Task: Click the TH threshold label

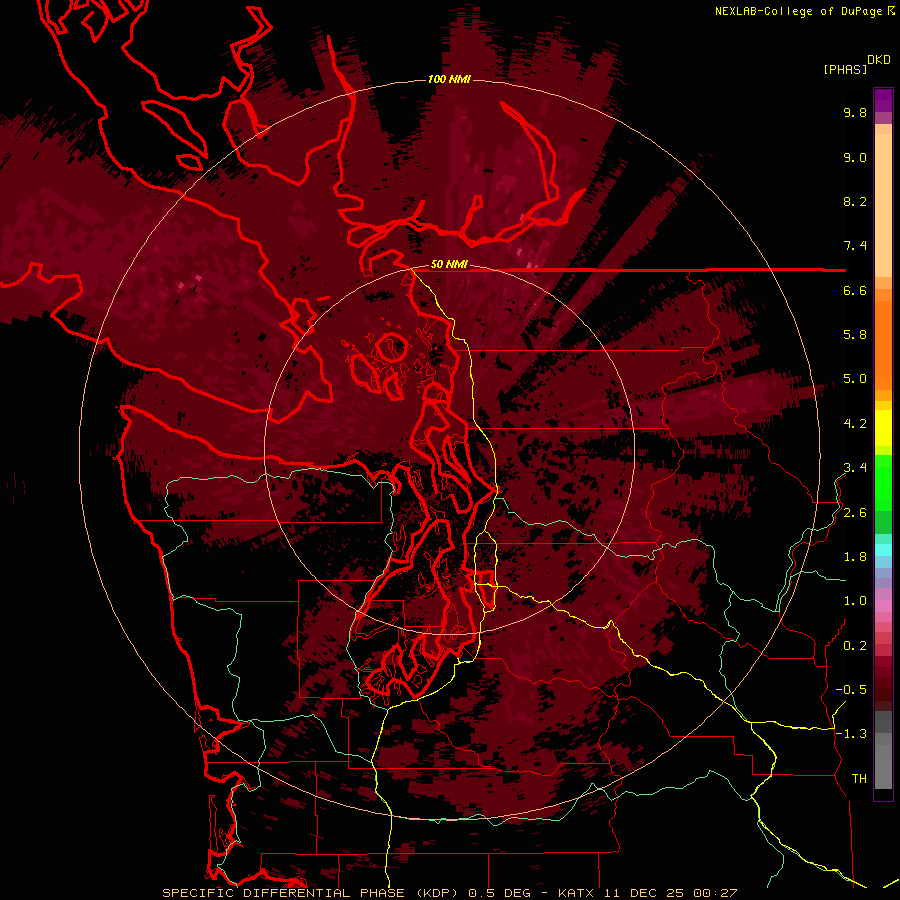Action: click(x=859, y=779)
